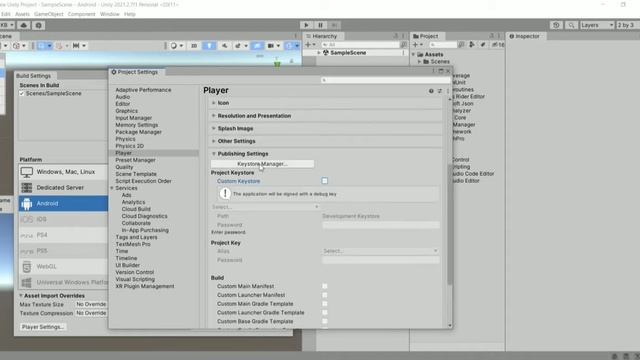Select the Dedicated Server platform

(x=63, y=188)
